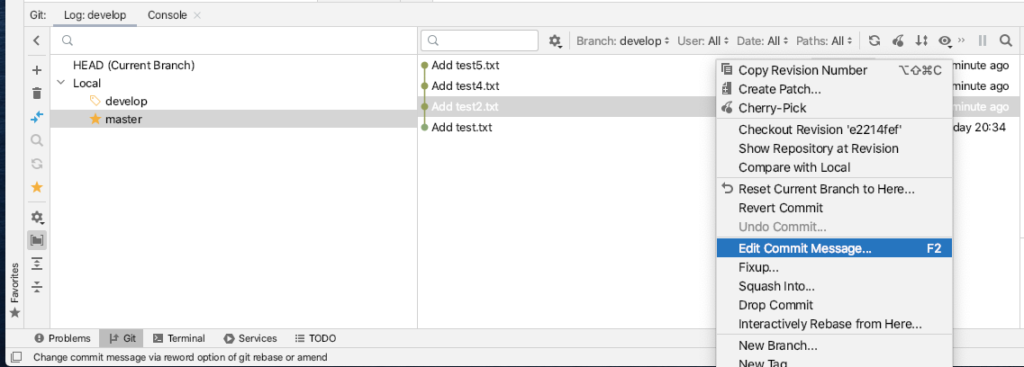Click the Cherry-Pick toolbar icon

(898, 40)
